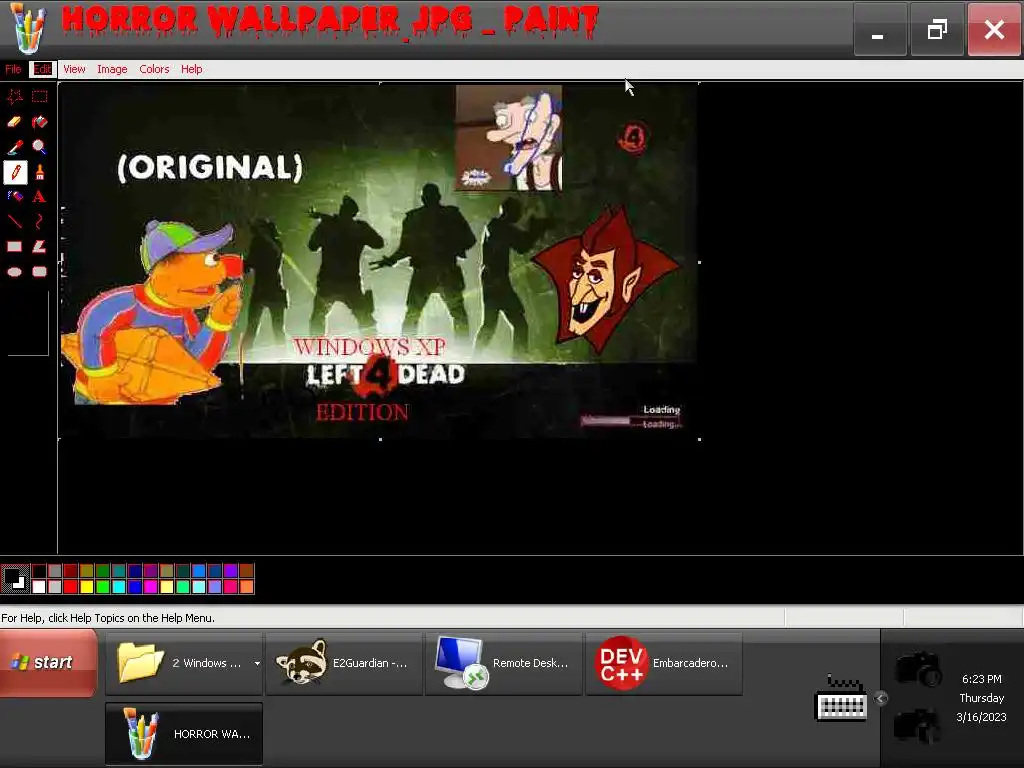Click the 6:23 PM clock
Screen dimensions: 1024x768
pyautogui.click(x=982, y=679)
